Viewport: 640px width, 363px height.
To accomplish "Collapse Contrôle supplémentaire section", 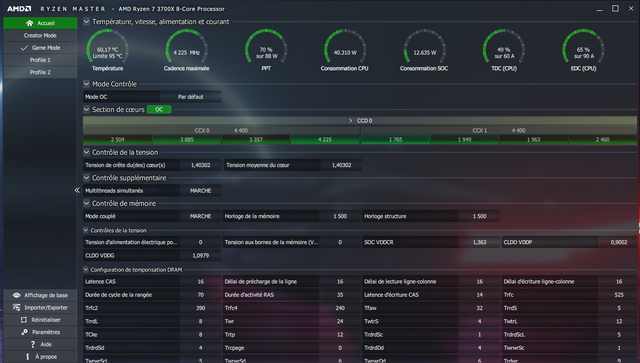I will pyautogui.click(x=86, y=178).
